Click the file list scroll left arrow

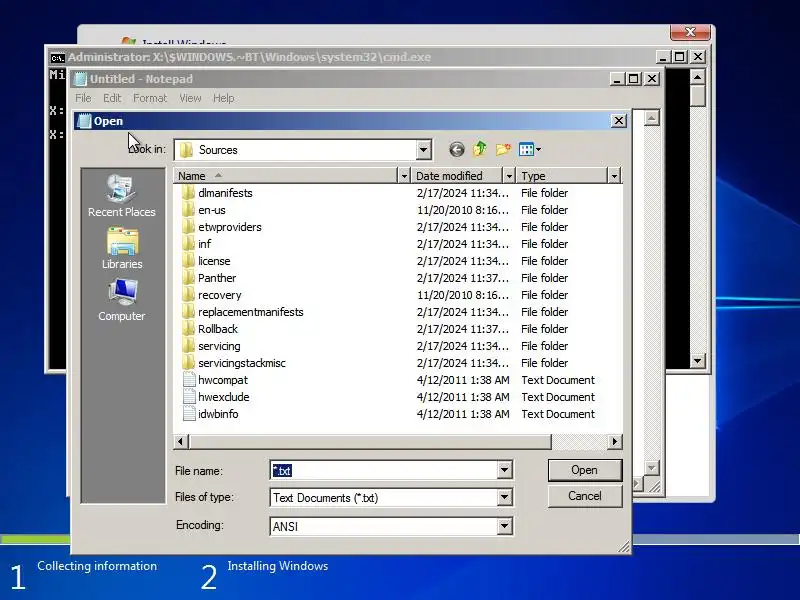[181, 442]
